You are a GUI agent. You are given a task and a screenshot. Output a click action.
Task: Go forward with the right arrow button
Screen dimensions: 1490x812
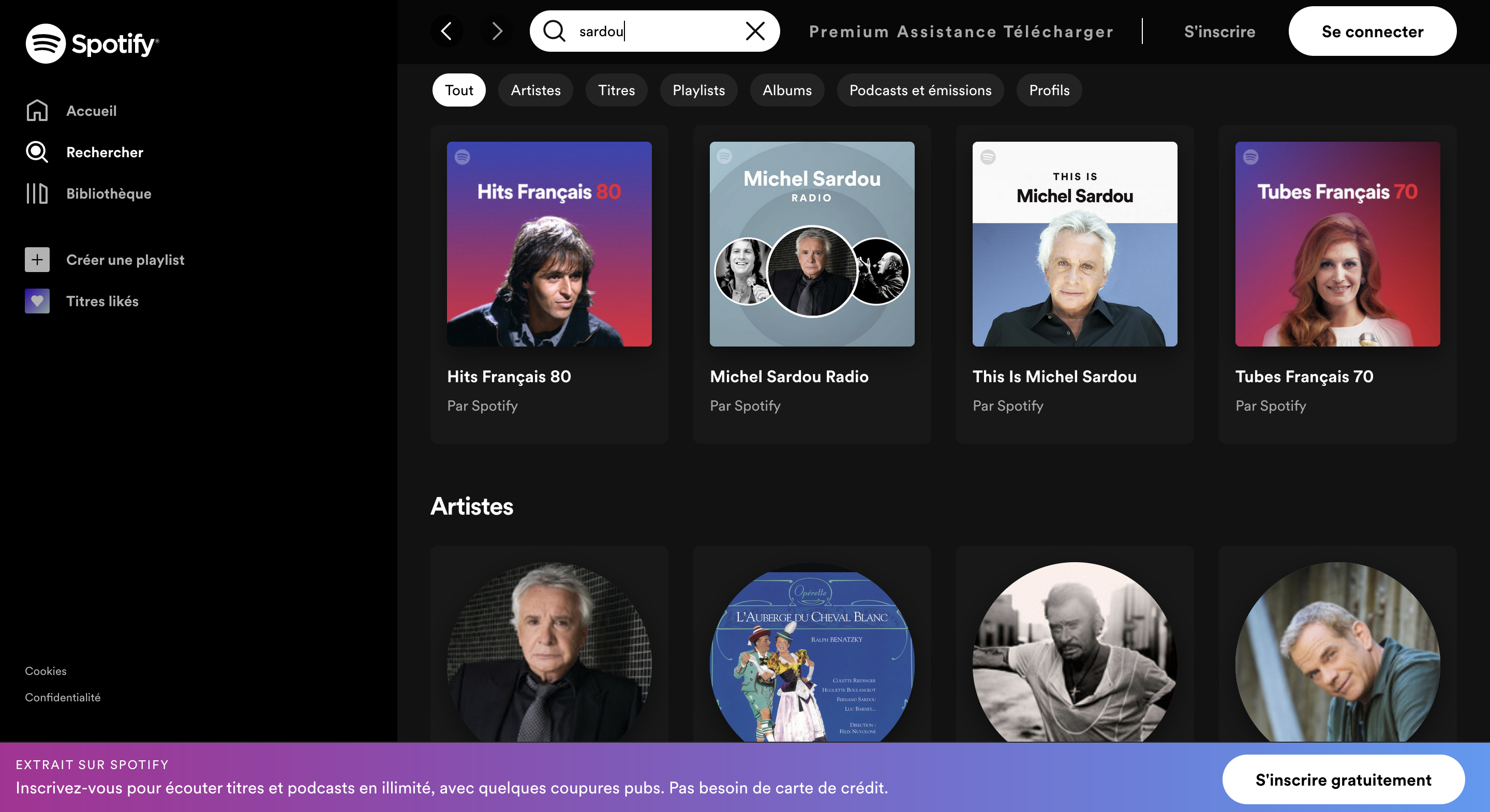coord(497,31)
